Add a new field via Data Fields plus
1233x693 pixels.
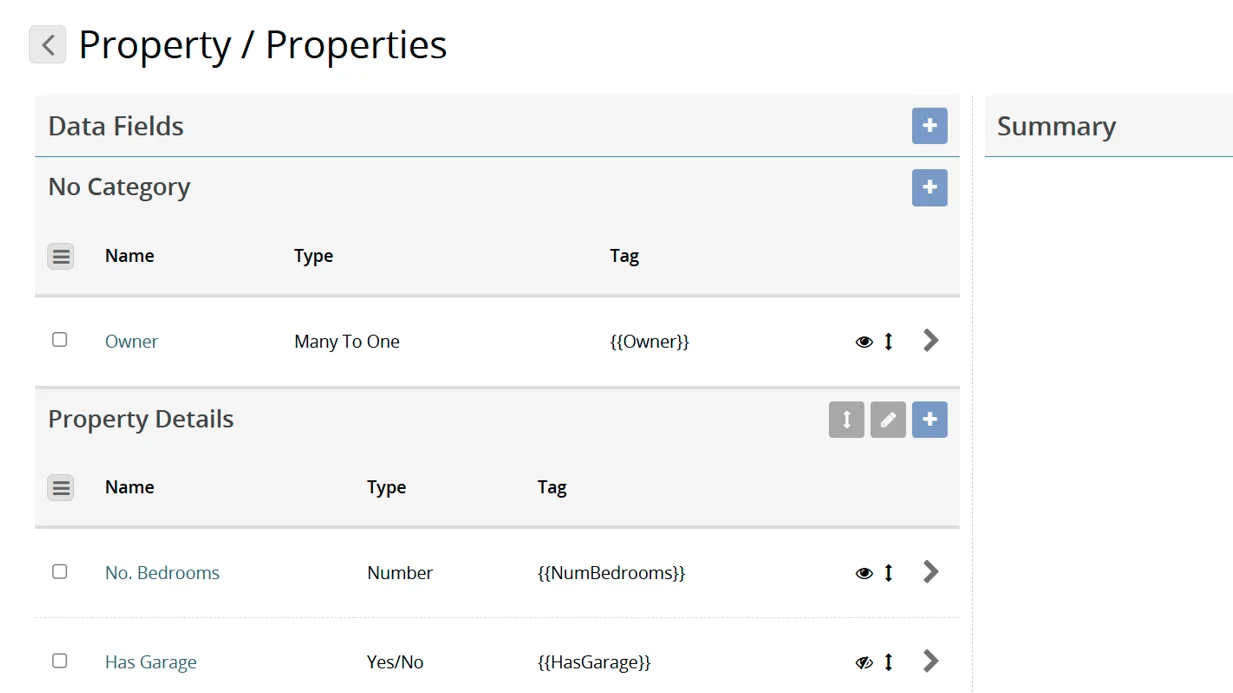(929, 126)
